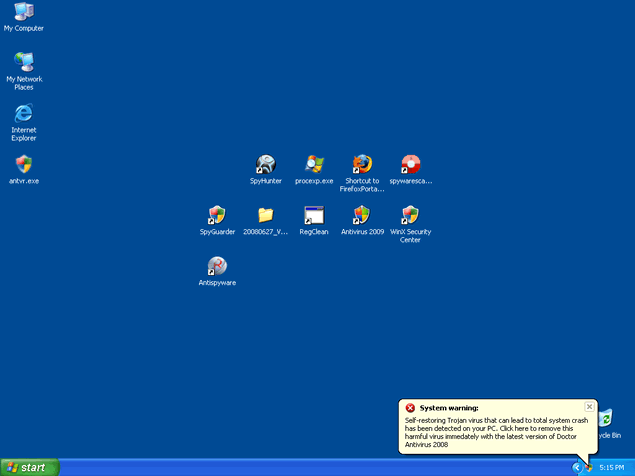
Task: Click the SpyHunter shortcut icon
Action: coord(265,165)
